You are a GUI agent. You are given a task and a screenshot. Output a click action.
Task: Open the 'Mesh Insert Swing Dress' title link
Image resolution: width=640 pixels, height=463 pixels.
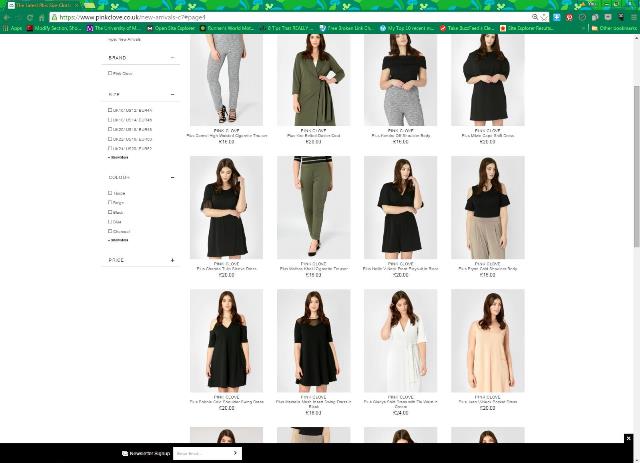(x=313, y=404)
